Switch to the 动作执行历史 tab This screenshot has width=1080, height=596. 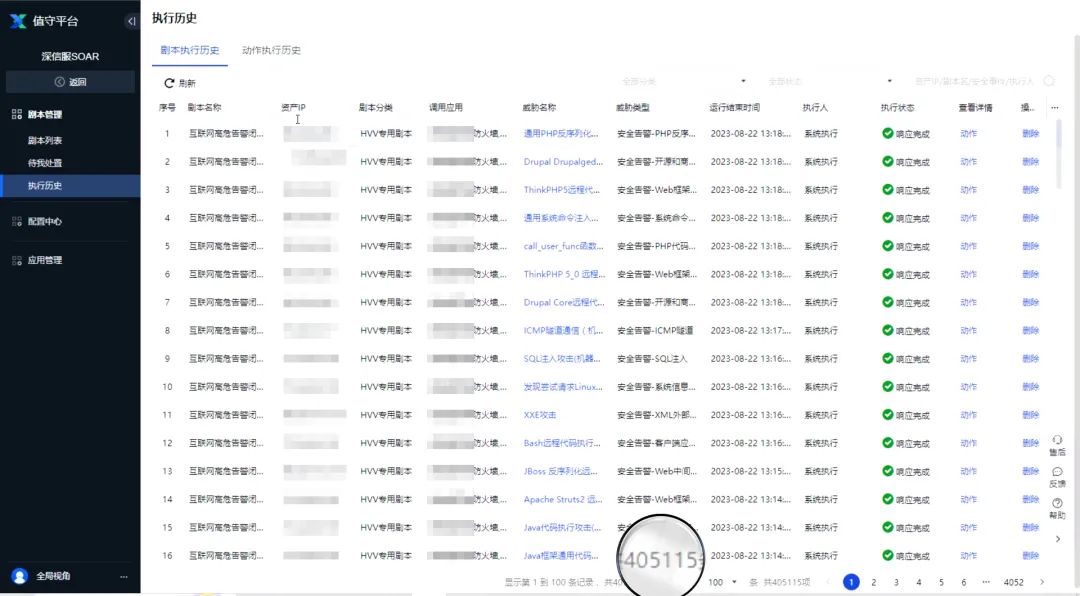271,50
